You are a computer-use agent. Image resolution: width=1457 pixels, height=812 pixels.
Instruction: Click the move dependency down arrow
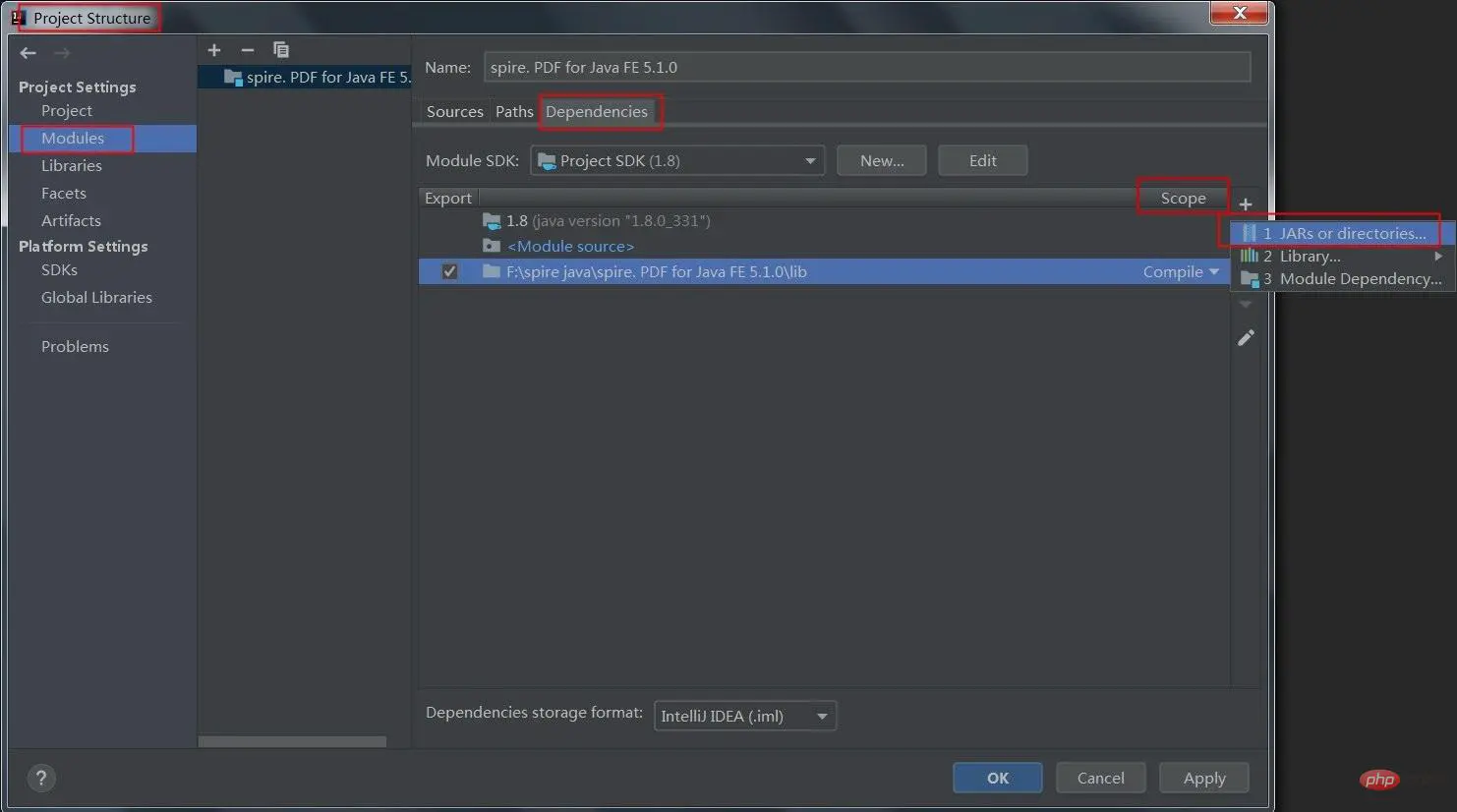pyautogui.click(x=1246, y=306)
